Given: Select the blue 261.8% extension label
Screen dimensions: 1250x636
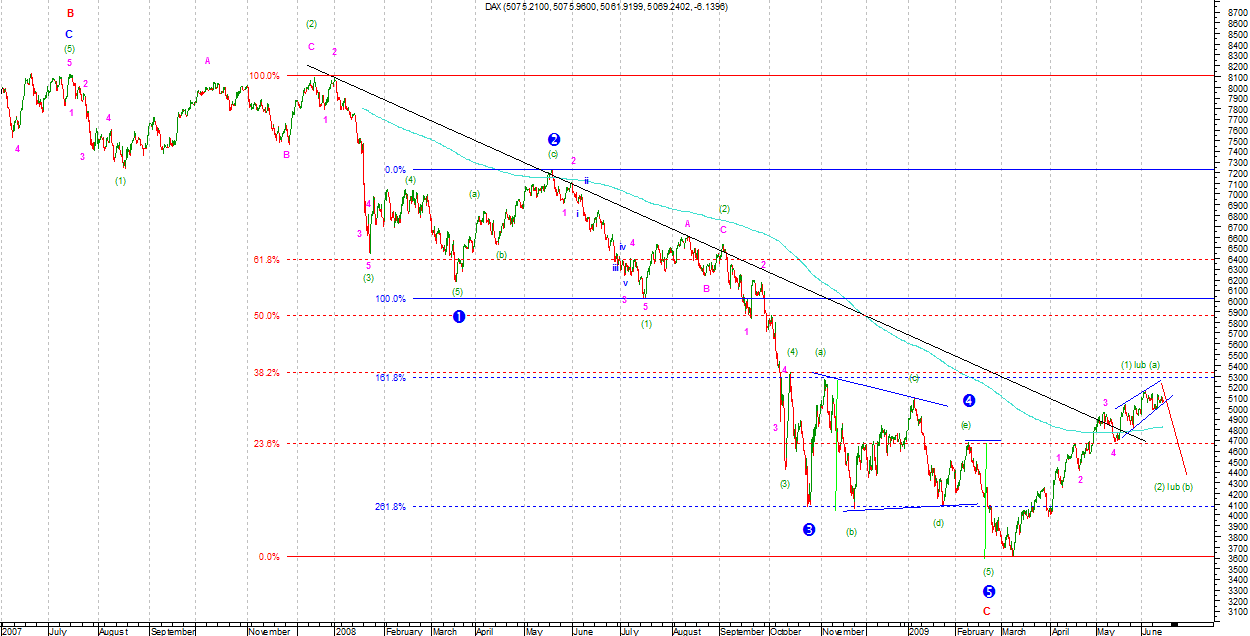Looking at the screenshot, I should [390, 506].
